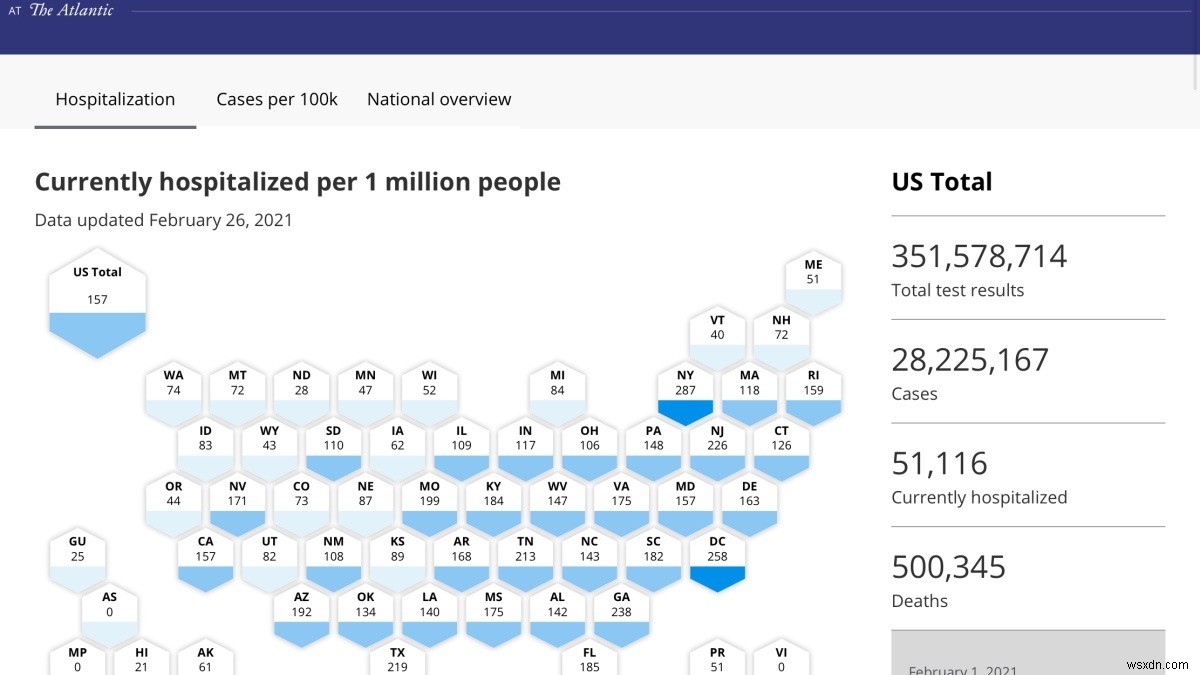Click the CA state hexagon

click(x=205, y=550)
